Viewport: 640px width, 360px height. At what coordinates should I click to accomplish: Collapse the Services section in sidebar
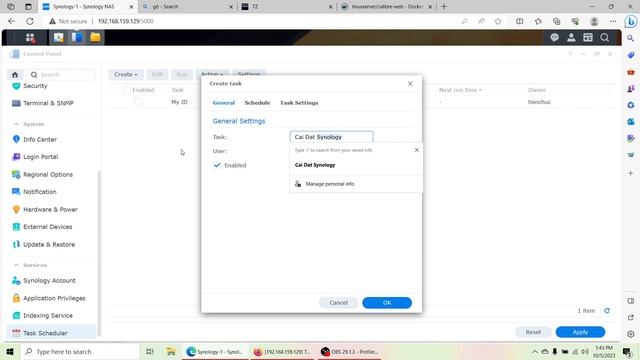(16, 265)
